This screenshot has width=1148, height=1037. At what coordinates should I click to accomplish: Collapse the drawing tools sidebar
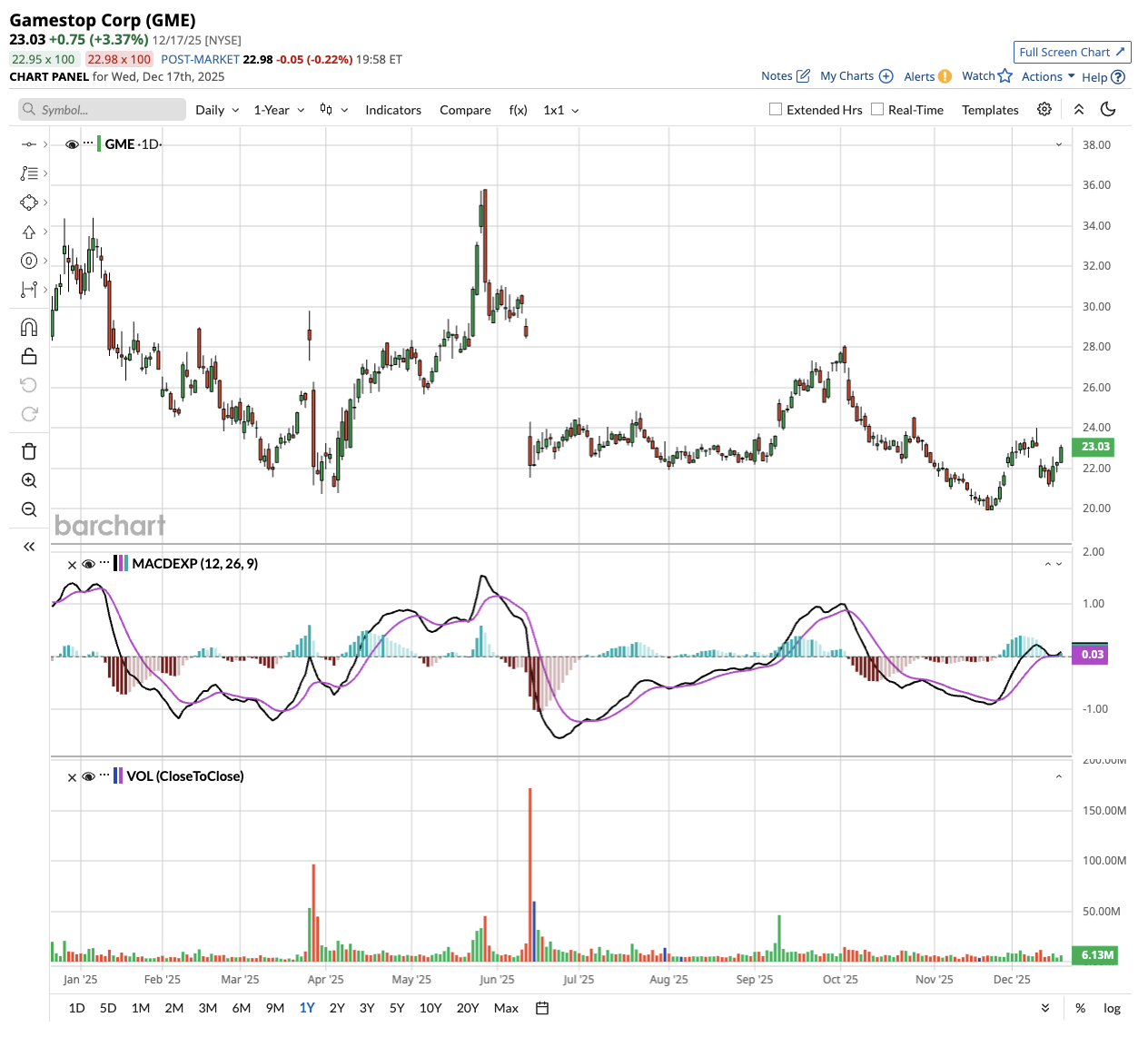click(x=29, y=547)
